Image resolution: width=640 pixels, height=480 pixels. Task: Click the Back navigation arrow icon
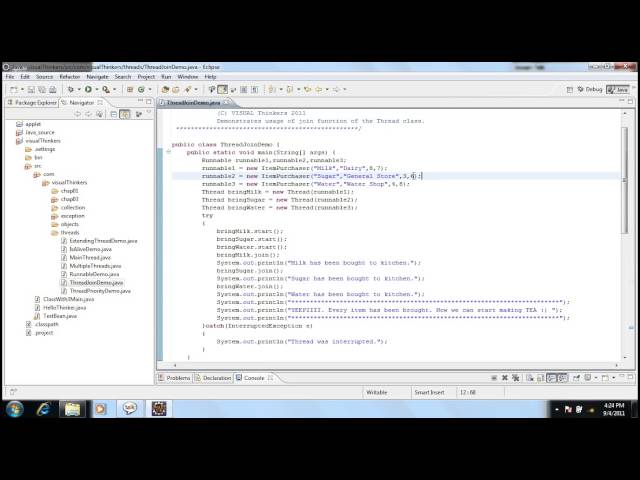tap(319, 89)
